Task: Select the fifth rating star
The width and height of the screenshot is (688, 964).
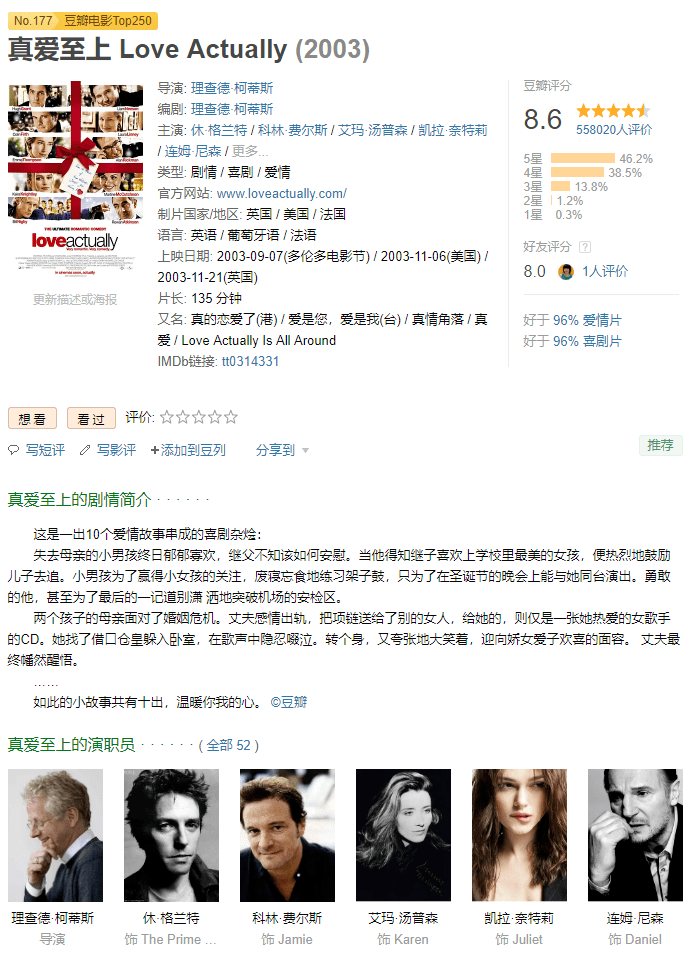Action: tap(231, 417)
